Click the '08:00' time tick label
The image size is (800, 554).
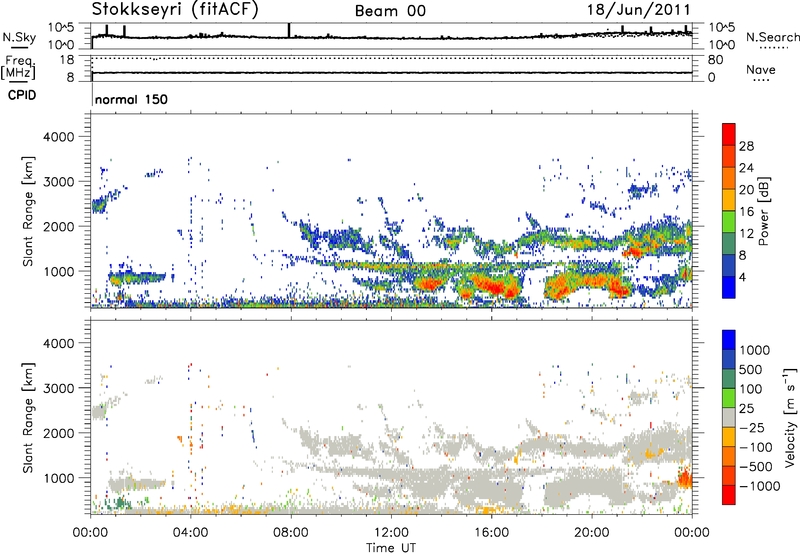[291, 533]
